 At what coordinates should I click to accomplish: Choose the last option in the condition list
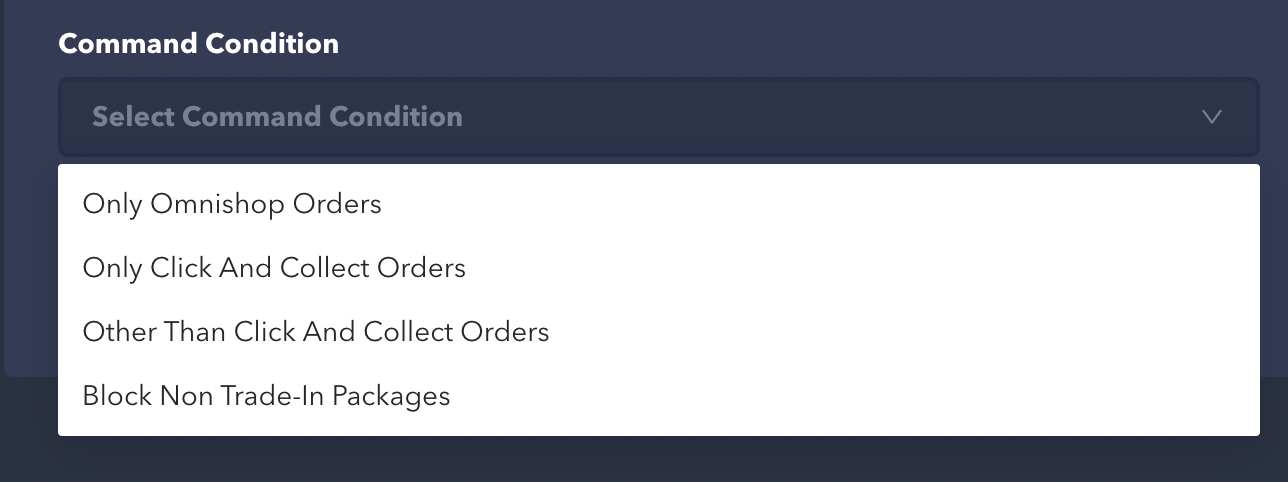tap(266, 396)
